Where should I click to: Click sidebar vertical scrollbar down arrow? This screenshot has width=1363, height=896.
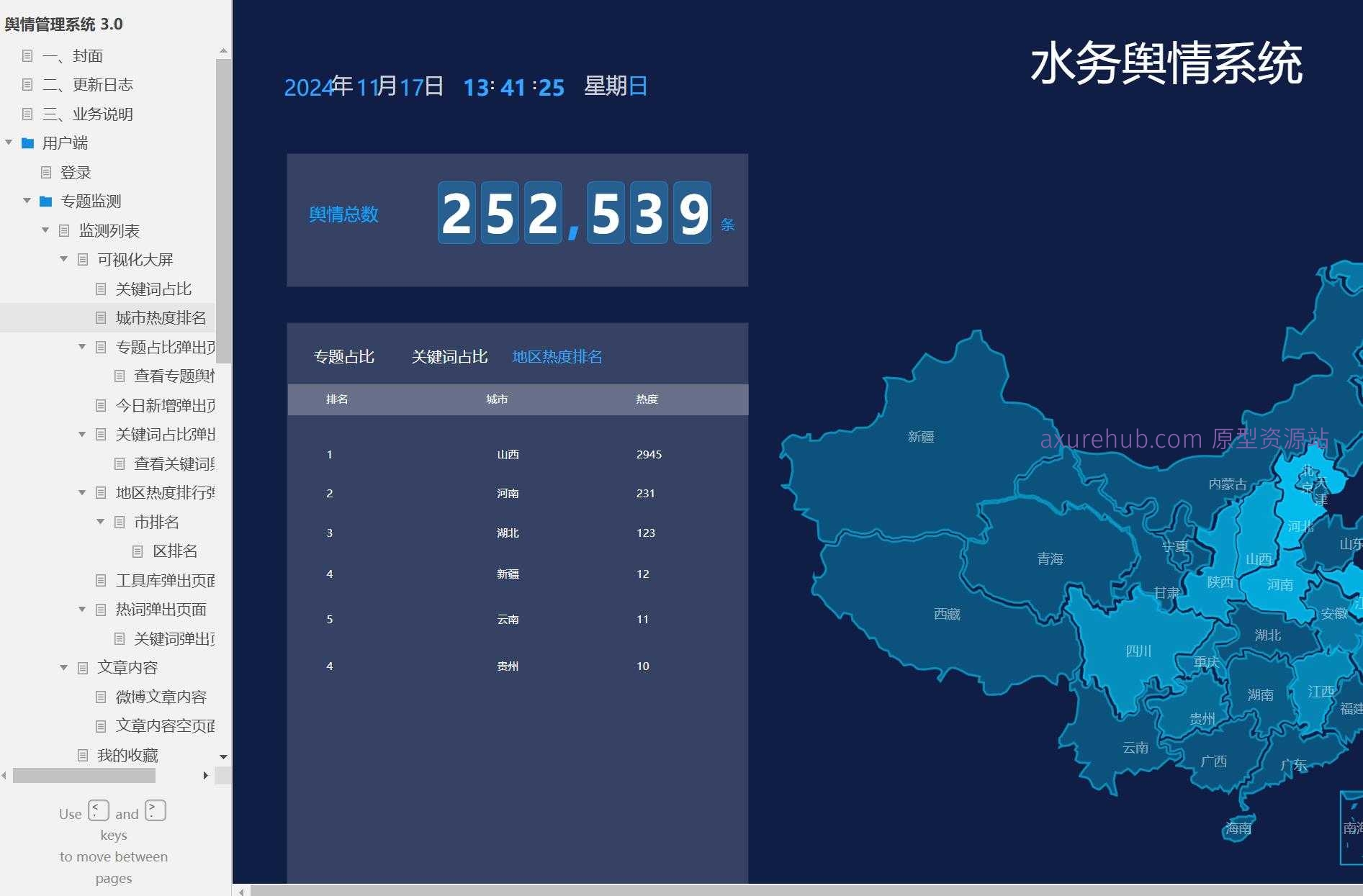(223, 757)
